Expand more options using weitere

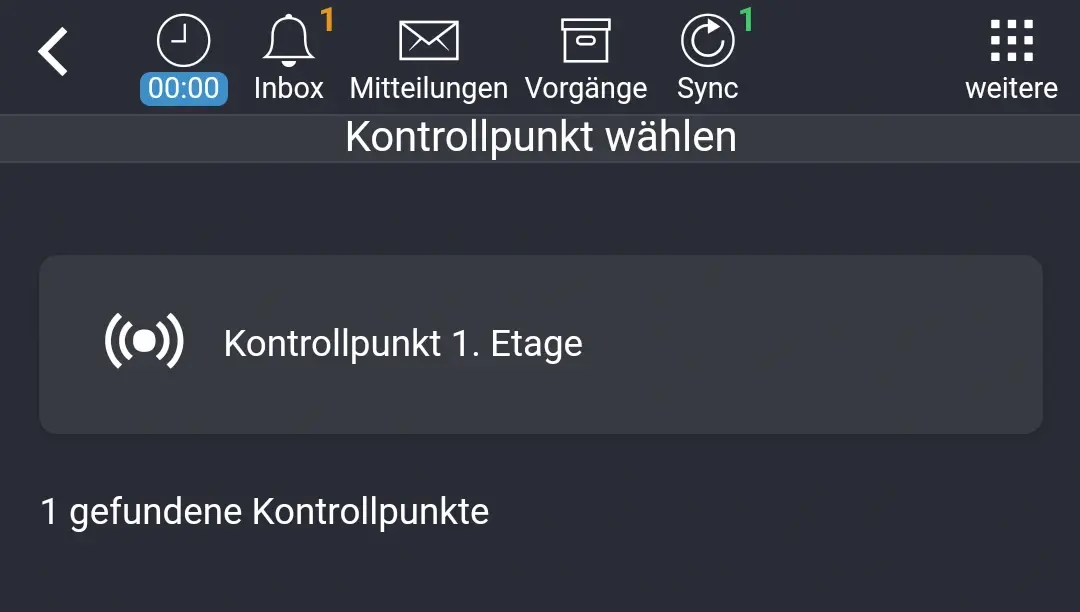(1013, 55)
